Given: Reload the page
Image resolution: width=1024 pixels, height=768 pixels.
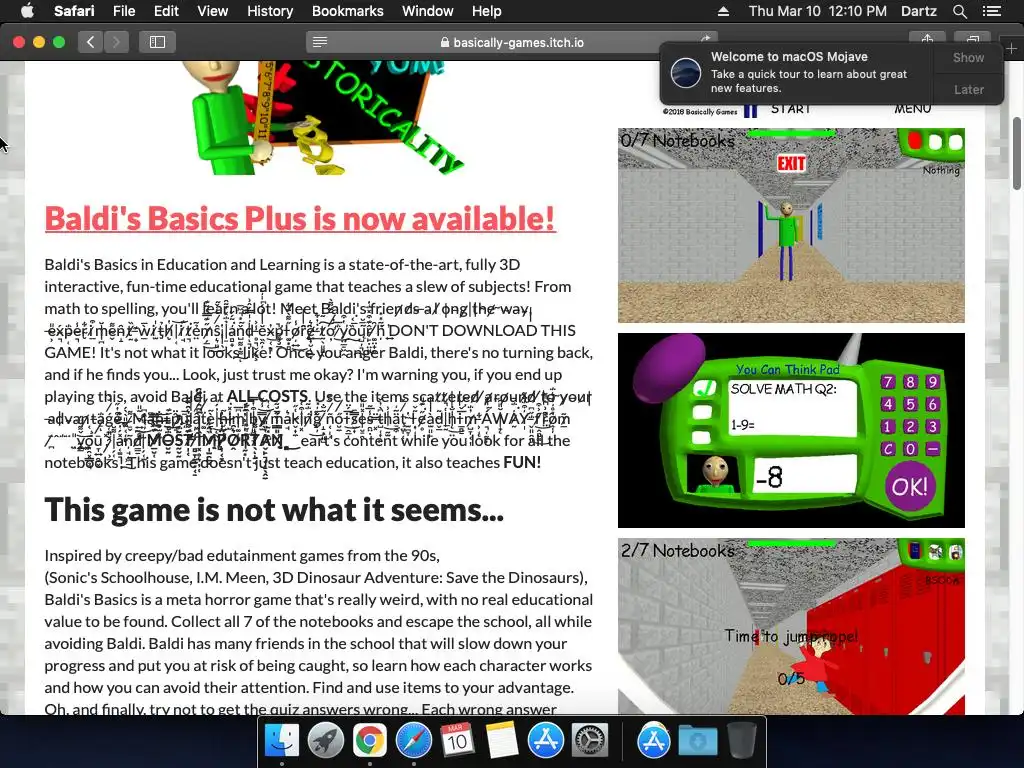Looking at the screenshot, I should pos(705,39).
